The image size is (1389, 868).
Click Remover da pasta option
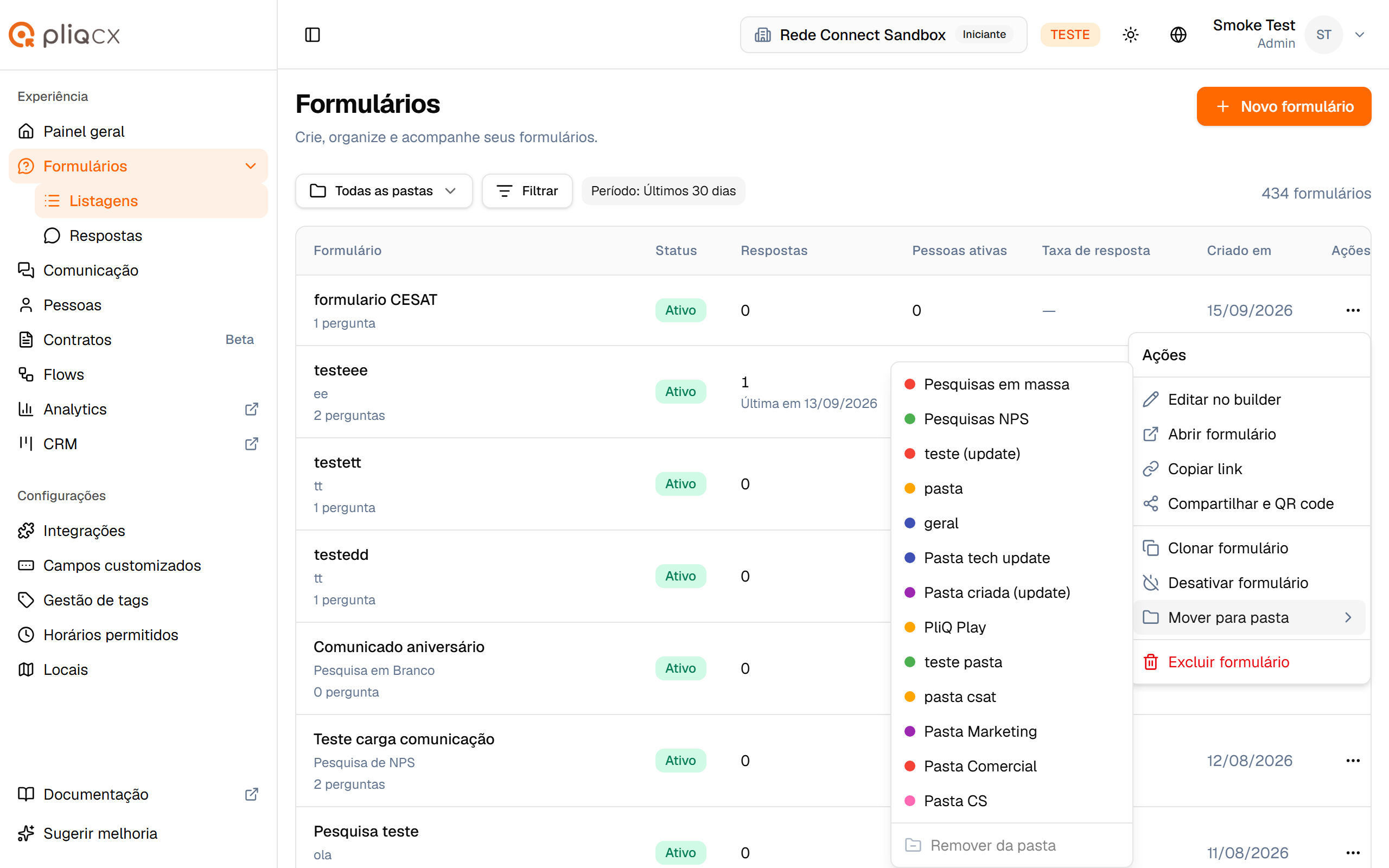(x=1011, y=845)
